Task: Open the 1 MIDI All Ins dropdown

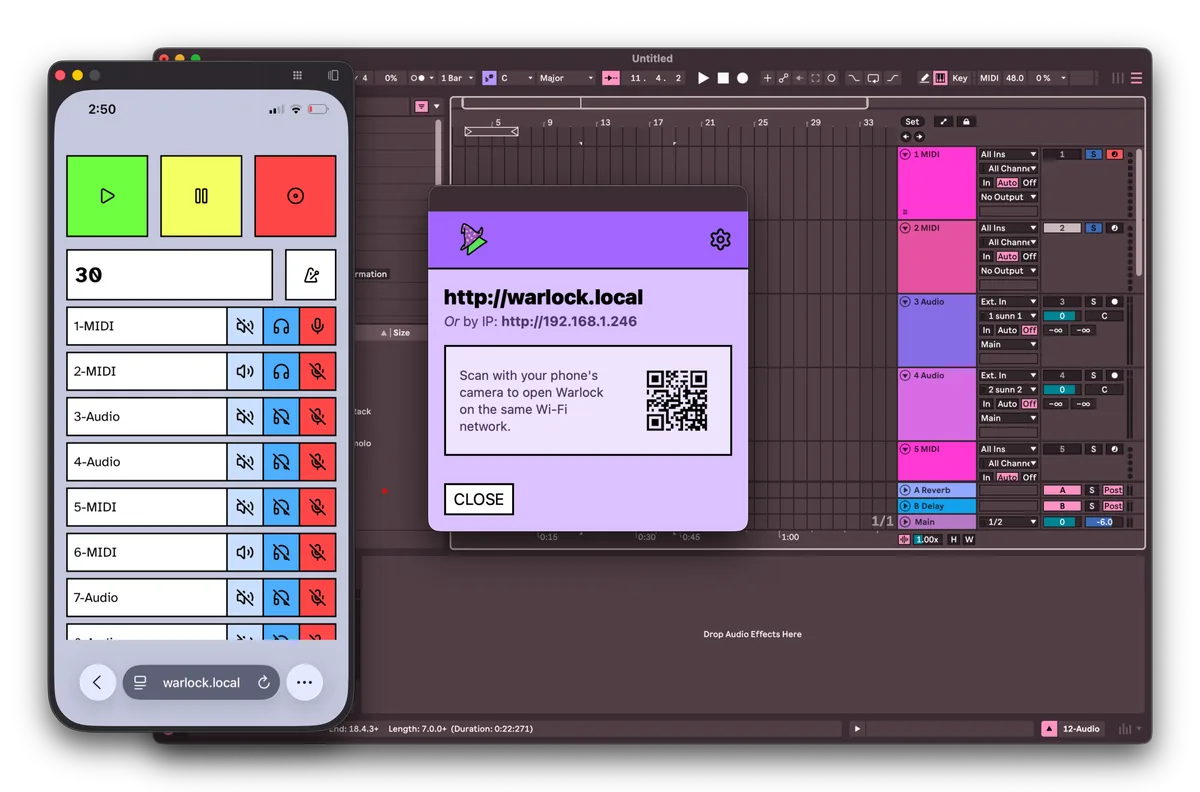Action: tap(1008, 155)
